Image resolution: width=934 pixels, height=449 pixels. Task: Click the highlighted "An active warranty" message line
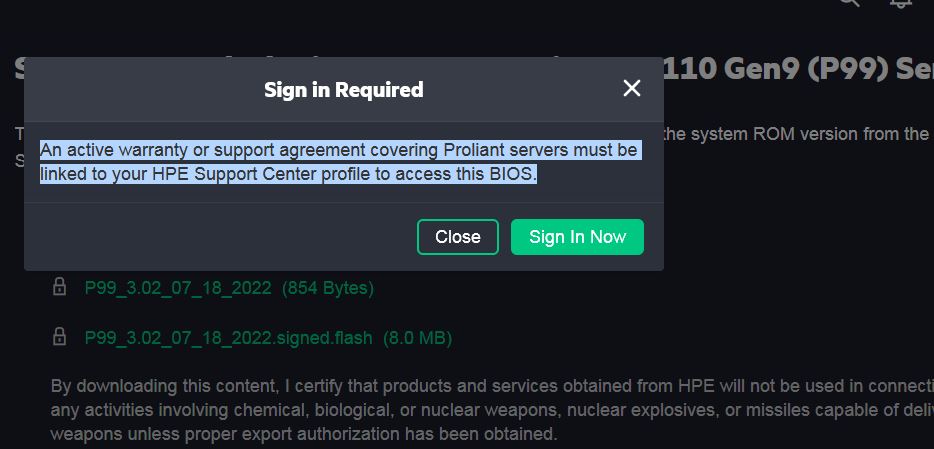338,150
